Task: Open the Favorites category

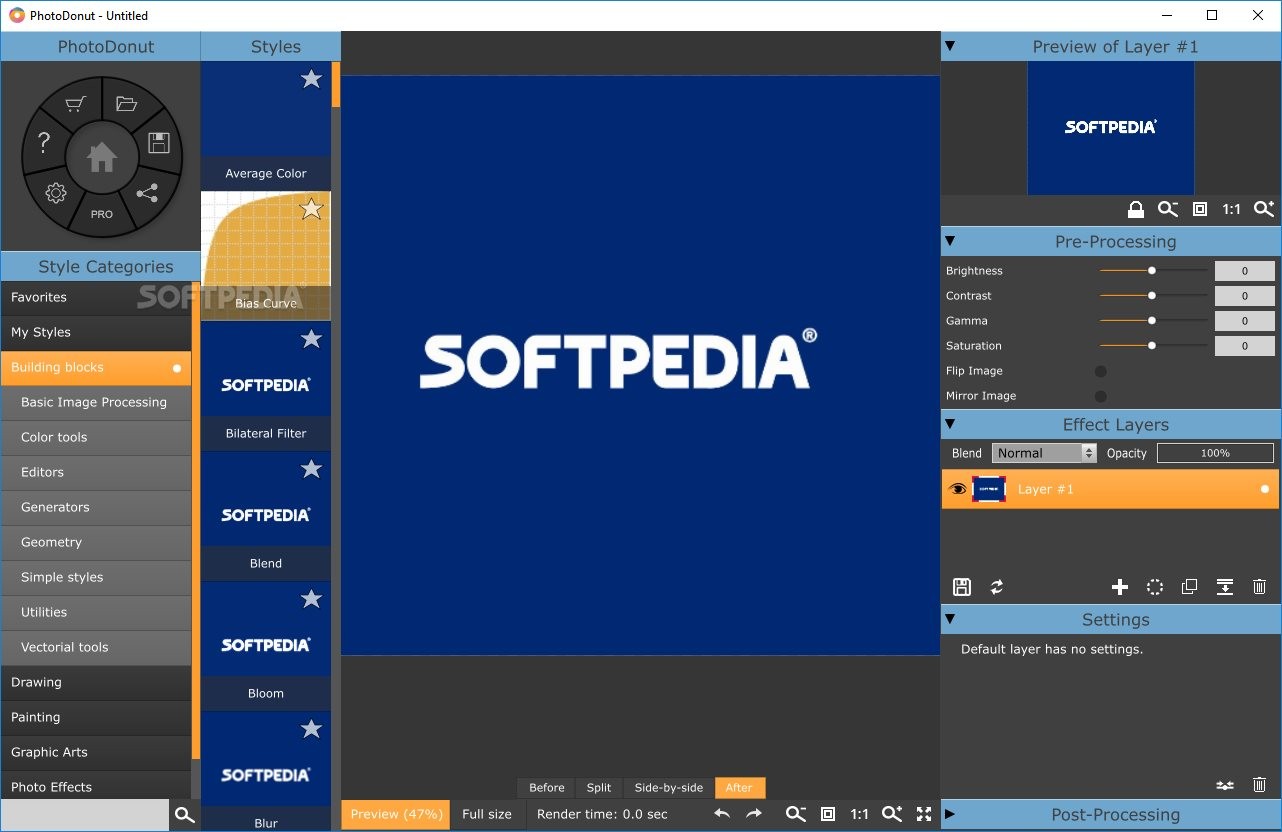Action: [96, 297]
